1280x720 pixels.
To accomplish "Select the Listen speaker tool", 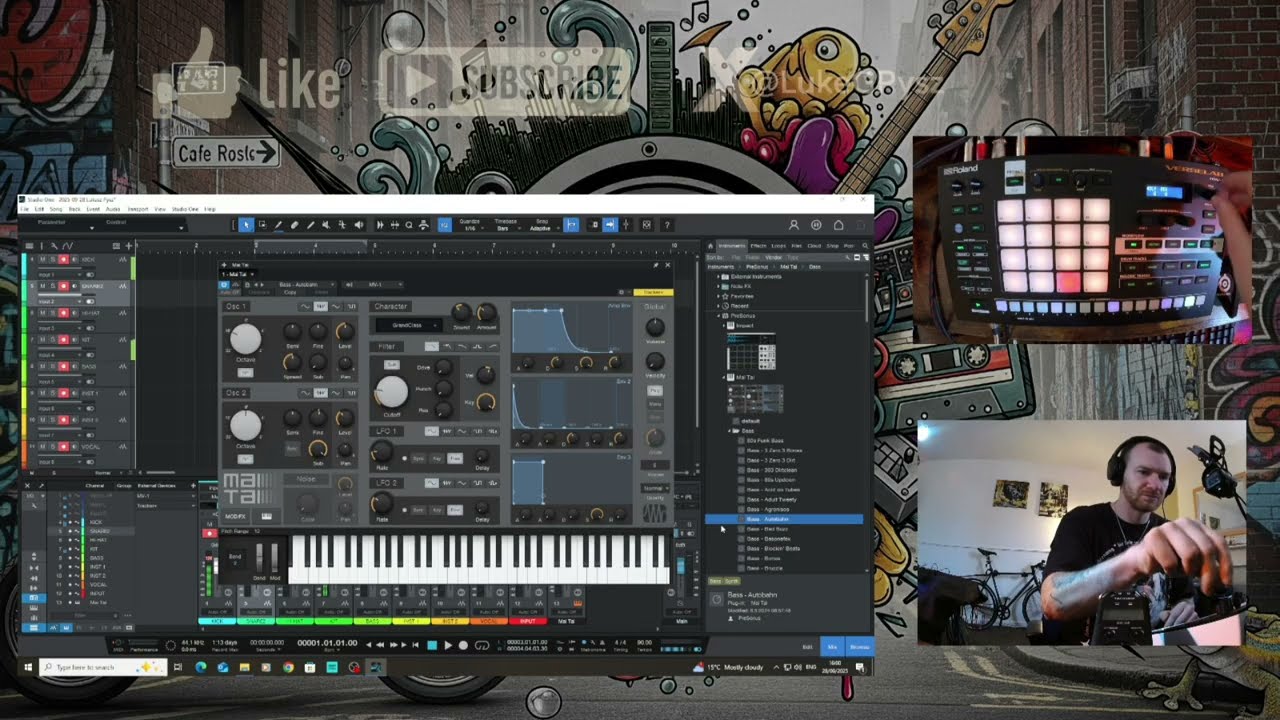I will [x=359, y=225].
